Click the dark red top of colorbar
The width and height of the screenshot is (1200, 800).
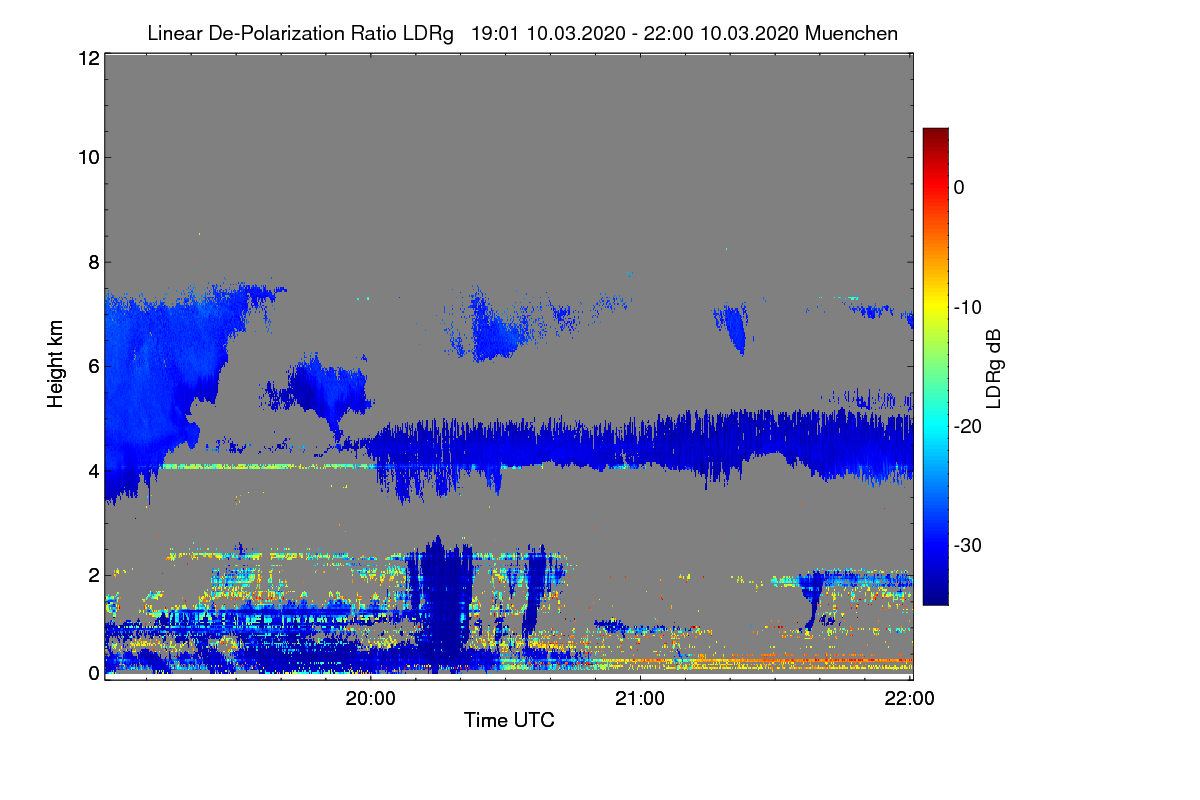935,135
